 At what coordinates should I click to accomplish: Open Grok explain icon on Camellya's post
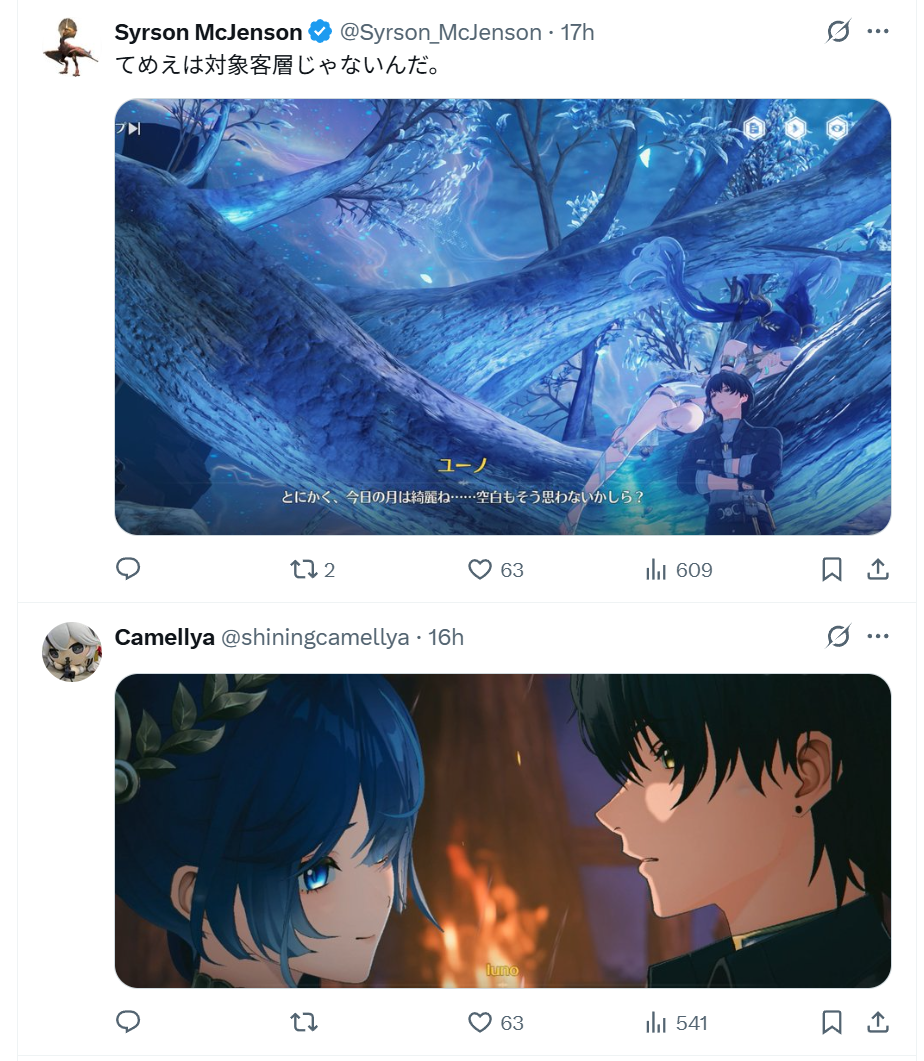click(838, 636)
